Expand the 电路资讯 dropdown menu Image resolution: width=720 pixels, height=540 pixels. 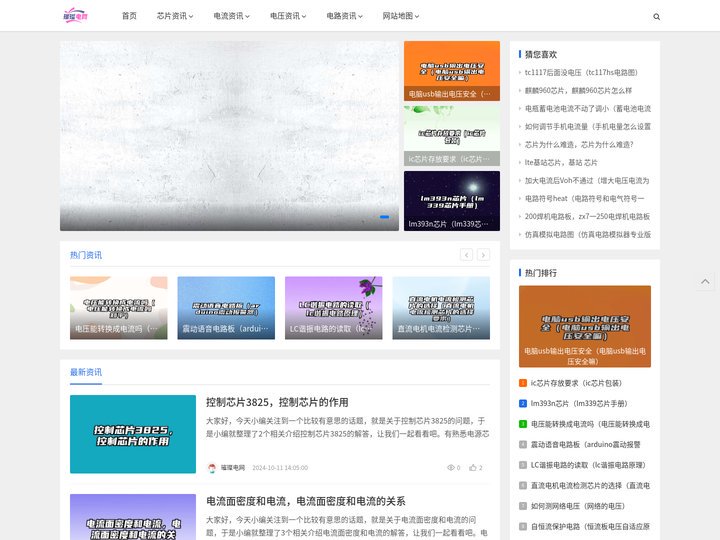[x=344, y=16]
